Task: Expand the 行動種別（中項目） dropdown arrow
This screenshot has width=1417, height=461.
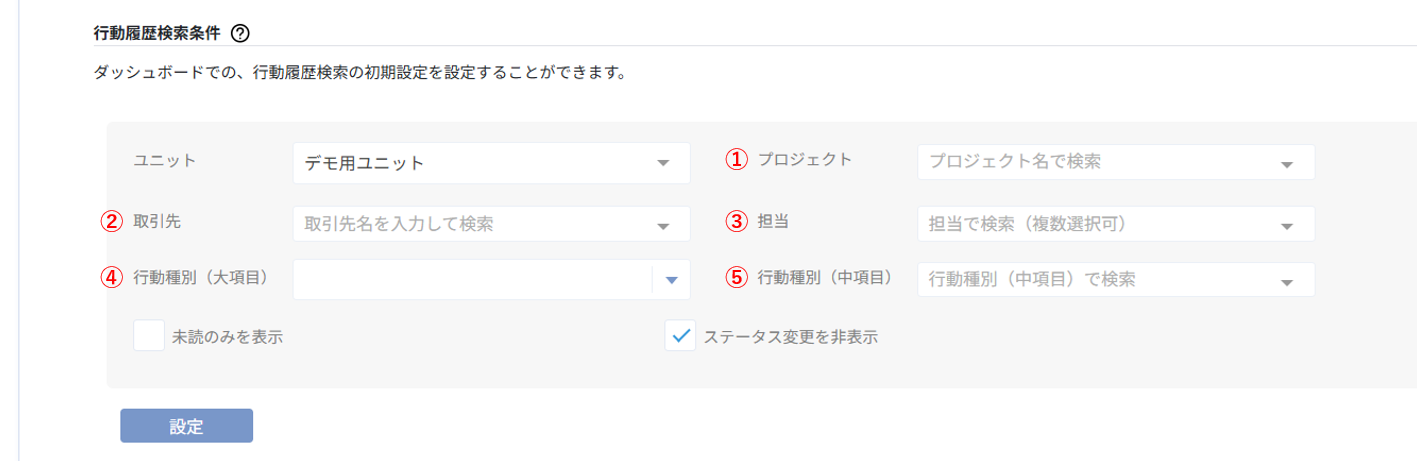Action: [1286, 283]
